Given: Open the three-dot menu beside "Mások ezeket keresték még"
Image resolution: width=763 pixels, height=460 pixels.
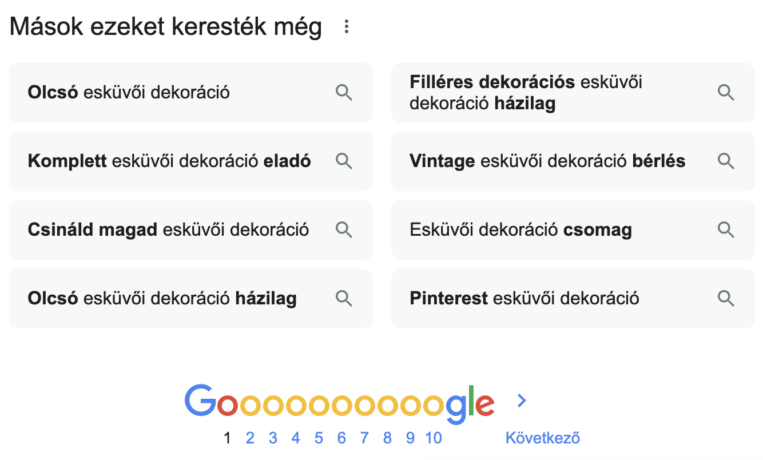Looking at the screenshot, I should point(346,28).
